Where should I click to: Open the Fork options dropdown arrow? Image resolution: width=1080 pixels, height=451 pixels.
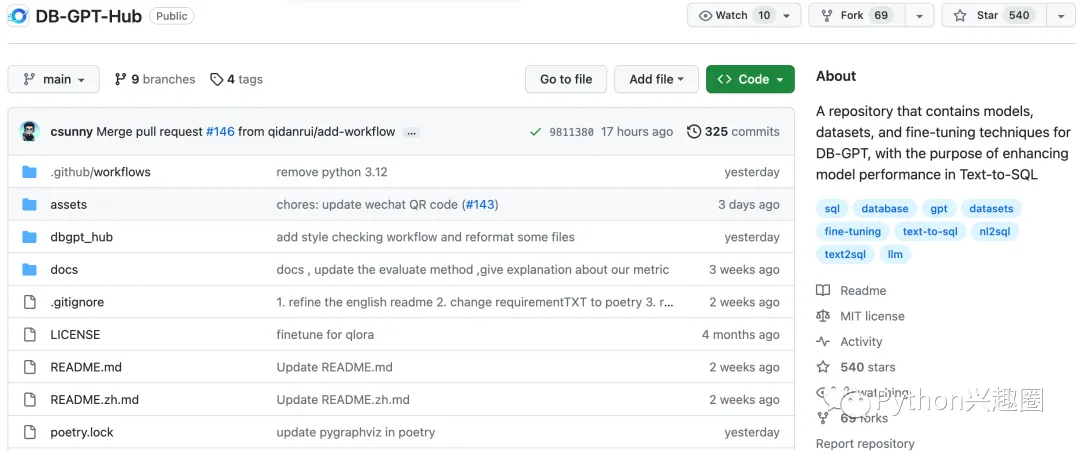click(x=920, y=15)
